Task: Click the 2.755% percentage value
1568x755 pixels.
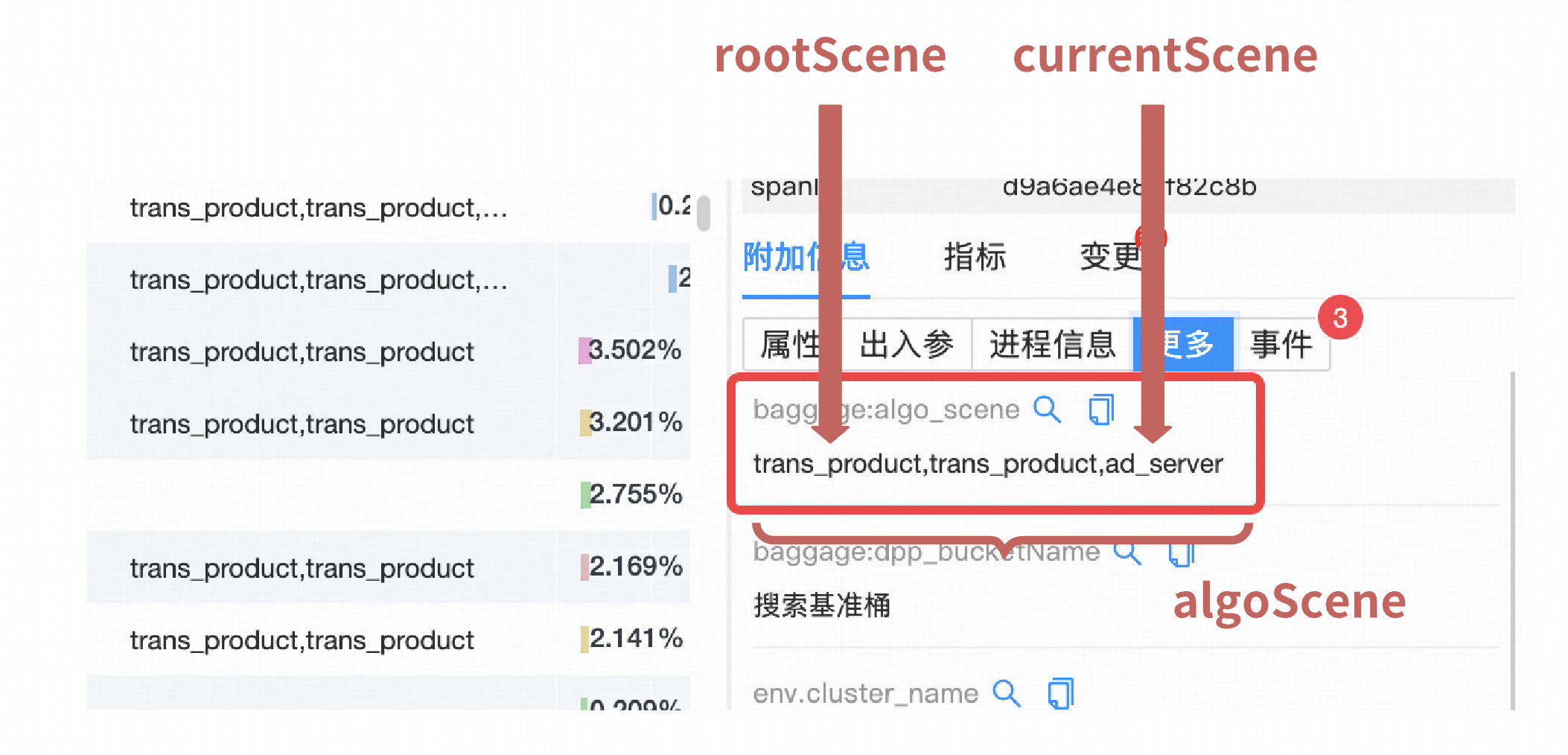Action: coord(636,494)
